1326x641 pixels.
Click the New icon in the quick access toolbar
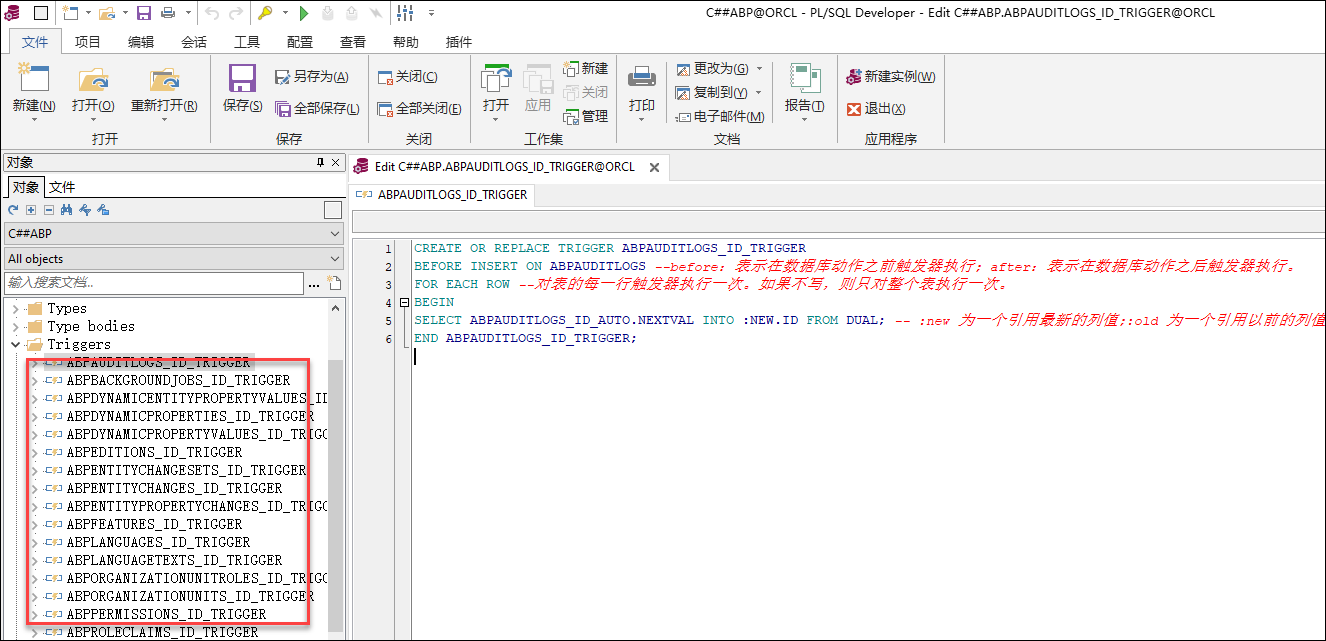[x=70, y=13]
